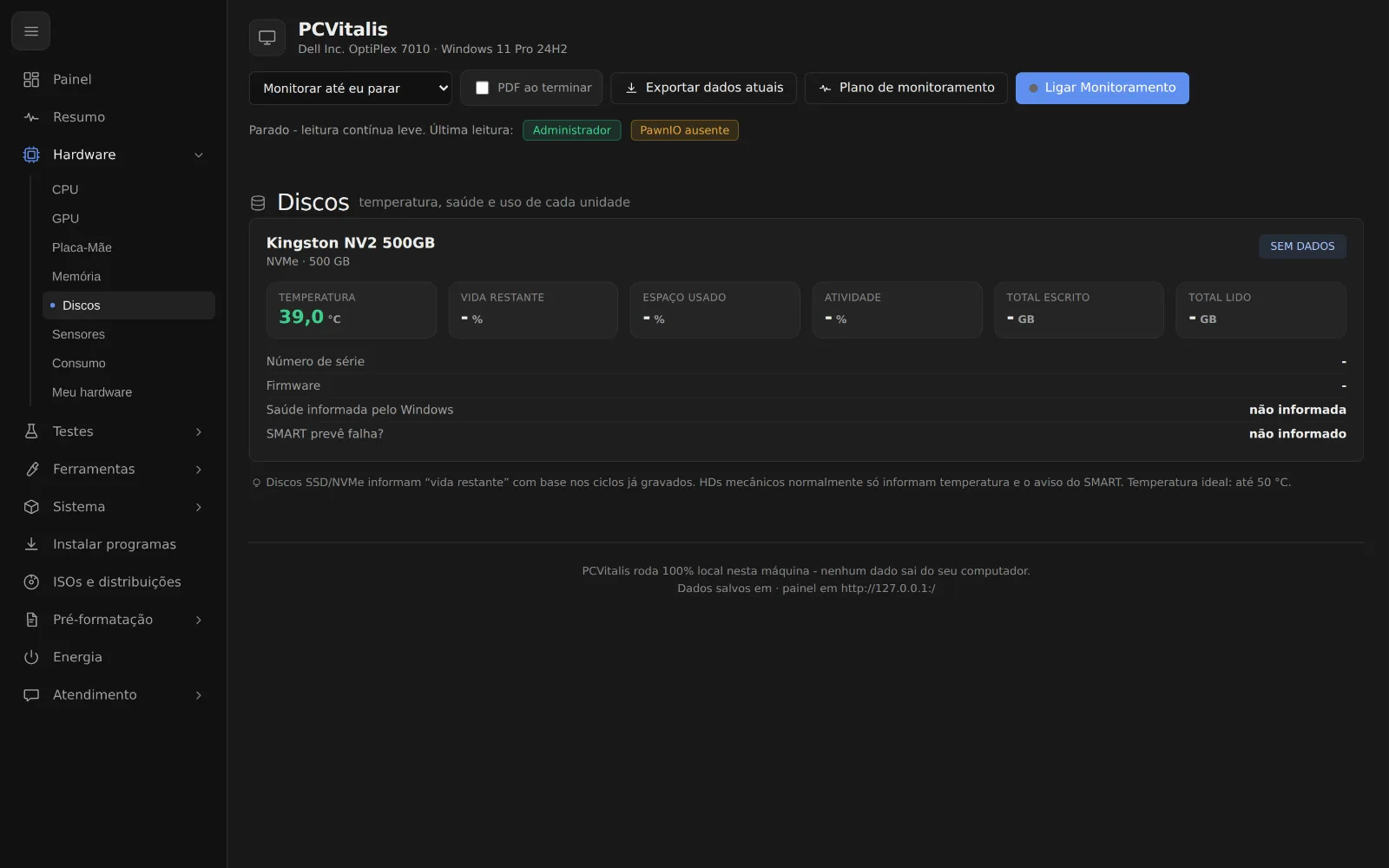Click the Testes flask icon
1389x868 pixels.
click(31, 431)
